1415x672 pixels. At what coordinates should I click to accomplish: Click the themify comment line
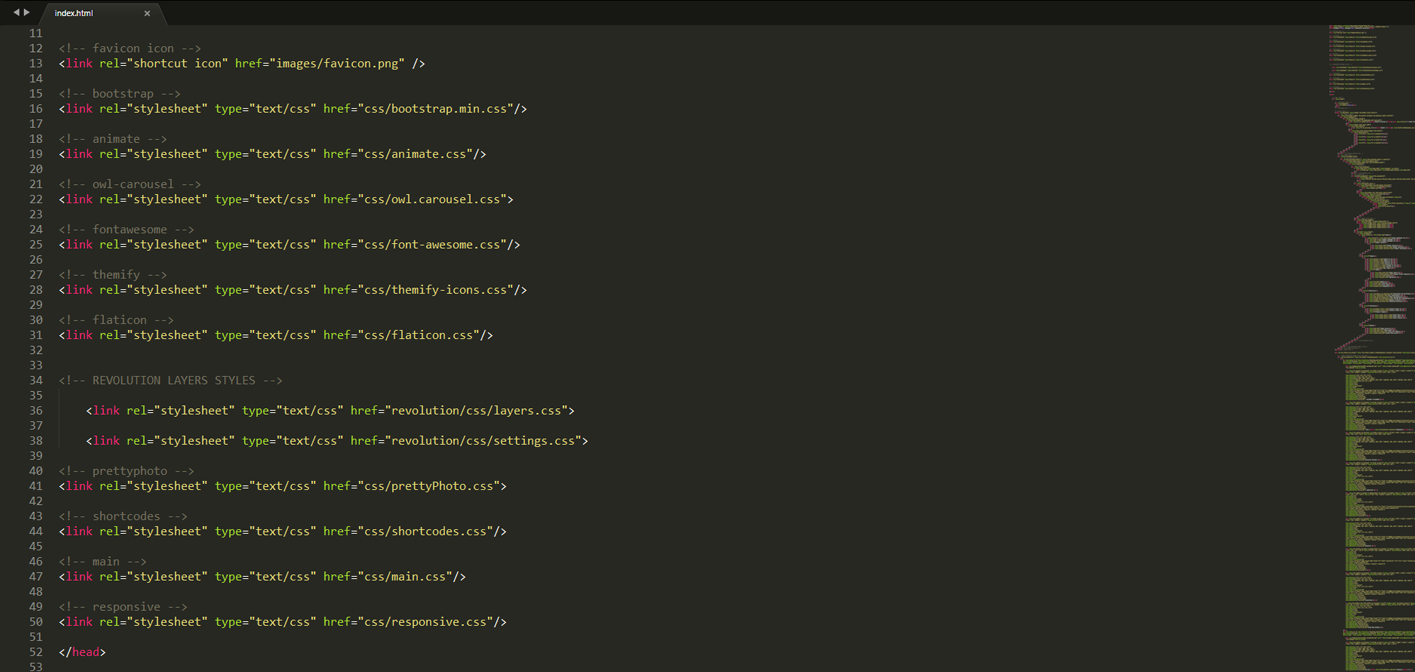(x=113, y=274)
